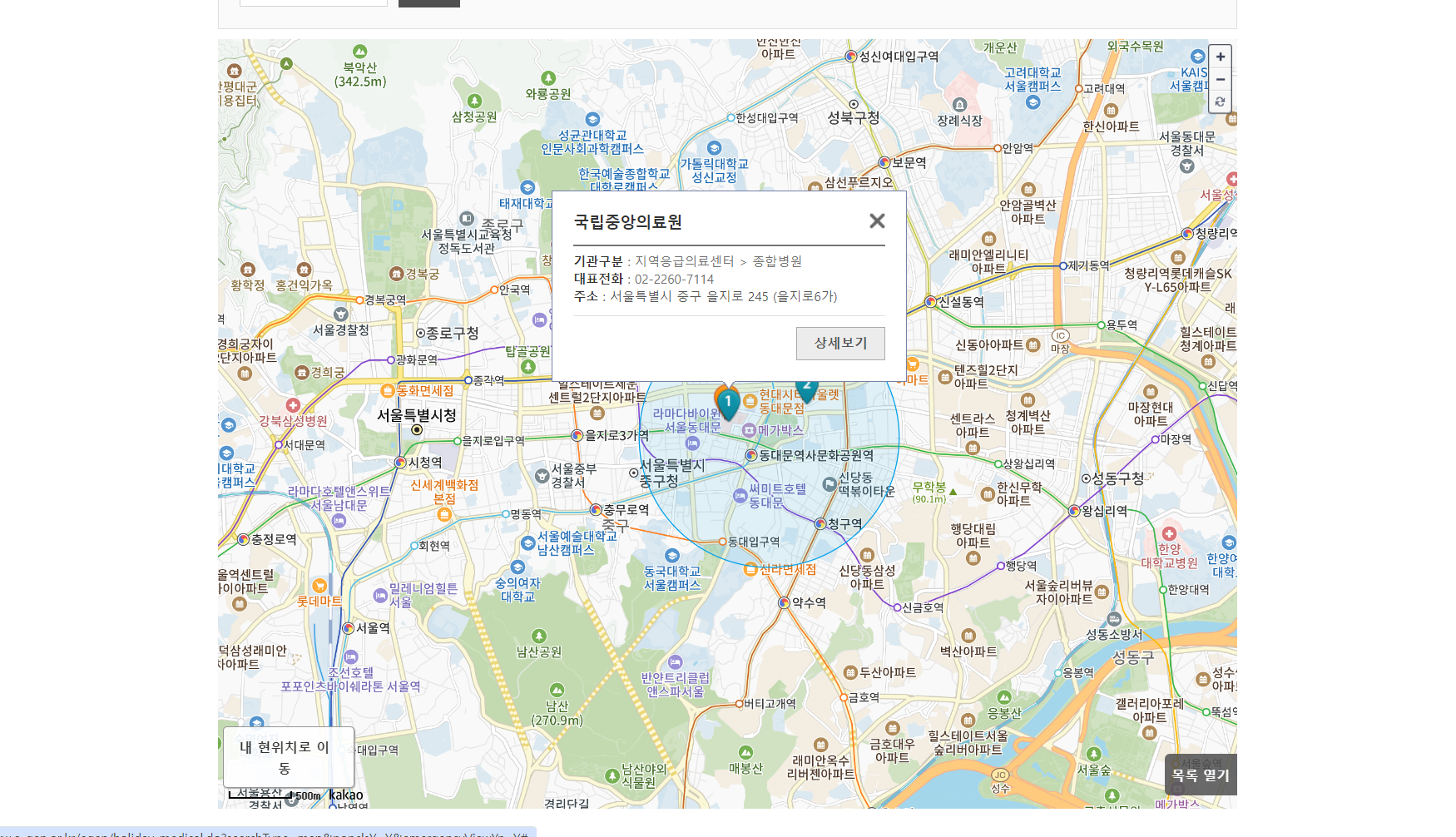The image size is (1456, 837).
Task: Open 상세보기 details for 국립중앙의료원
Action: [840, 343]
